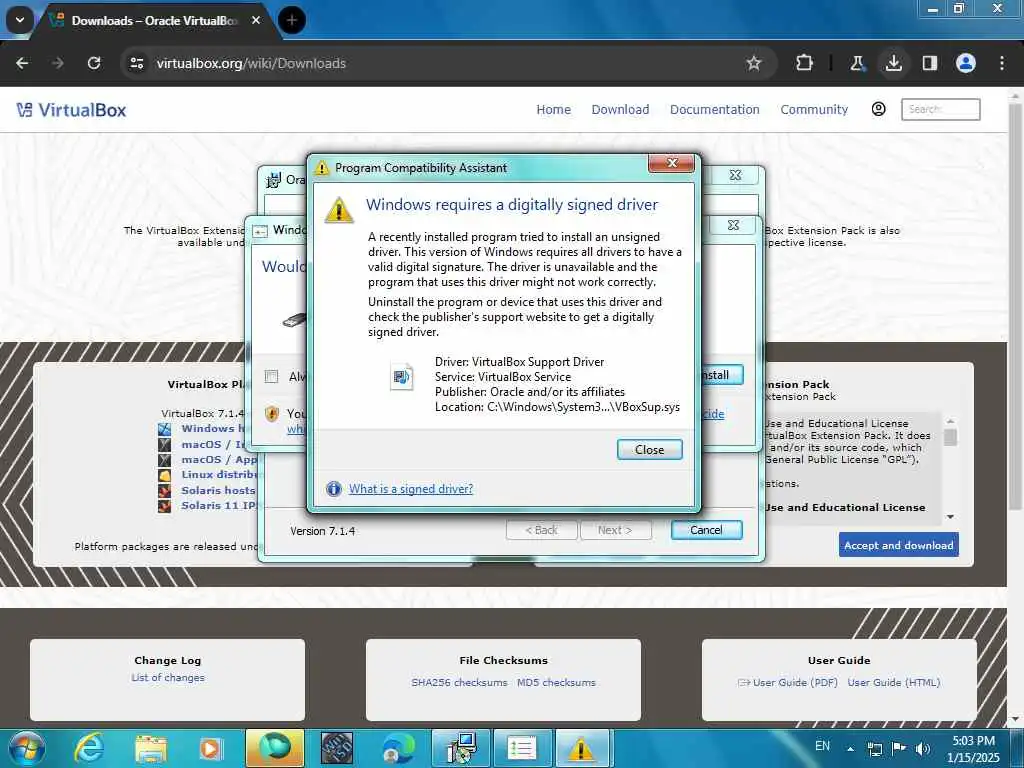Open the Windows Start button

25,748
